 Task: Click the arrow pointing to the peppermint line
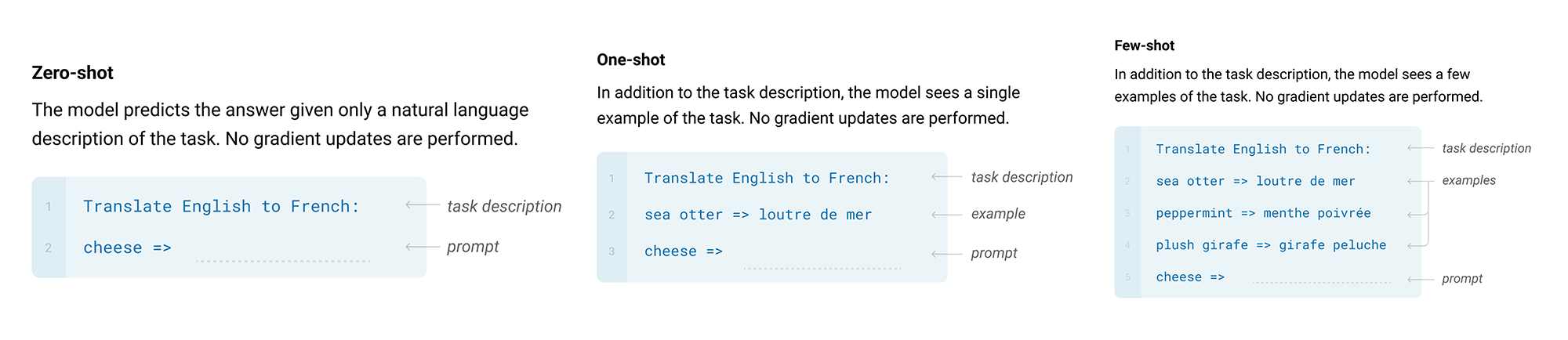tap(1415, 214)
